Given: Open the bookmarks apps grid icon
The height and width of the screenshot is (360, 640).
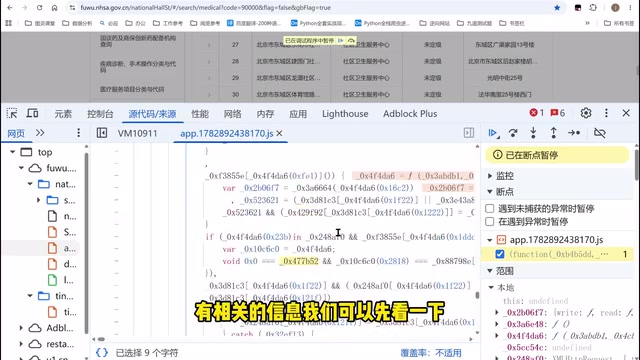Looking at the screenshot, I should pos(8,23).
